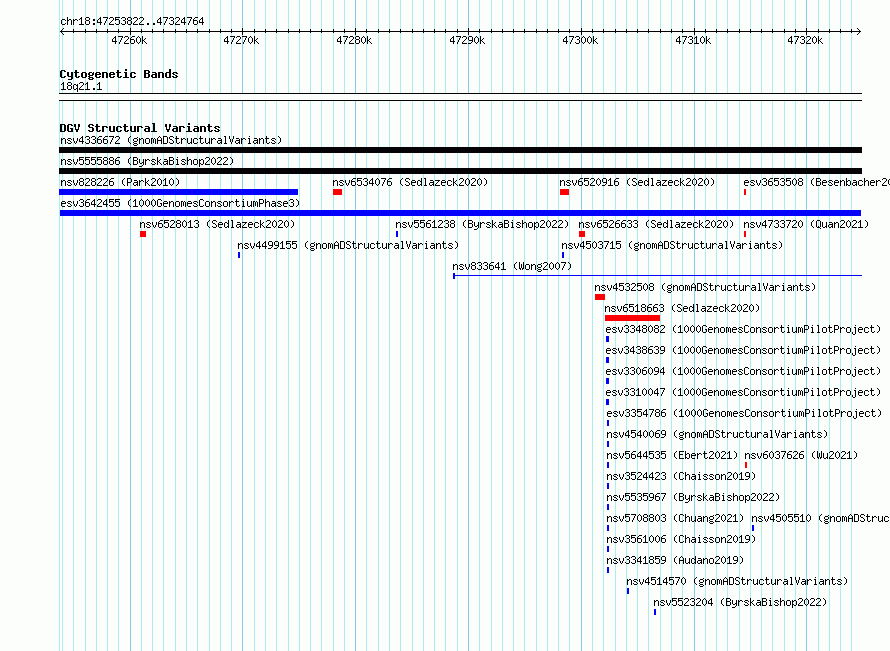The width and height of the screenshot is (890, 651).
Task: Click the chr18:47253822..47324764 coordinate label
Action: point(132,21)
